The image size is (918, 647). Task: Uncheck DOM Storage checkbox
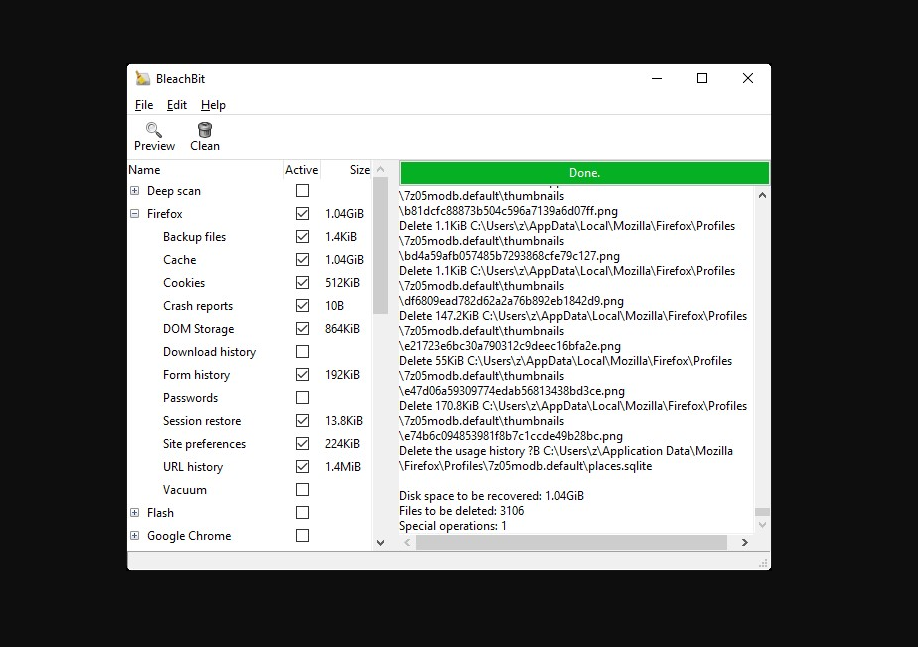302,328
